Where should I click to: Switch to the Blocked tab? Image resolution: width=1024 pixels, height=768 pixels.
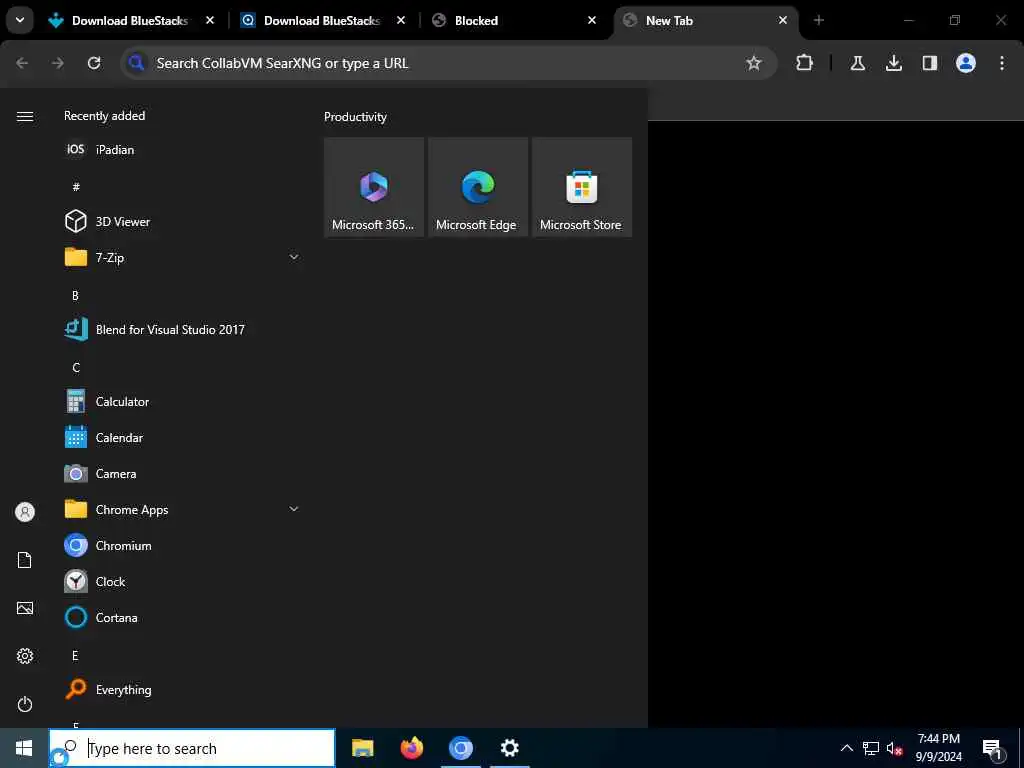514,21
